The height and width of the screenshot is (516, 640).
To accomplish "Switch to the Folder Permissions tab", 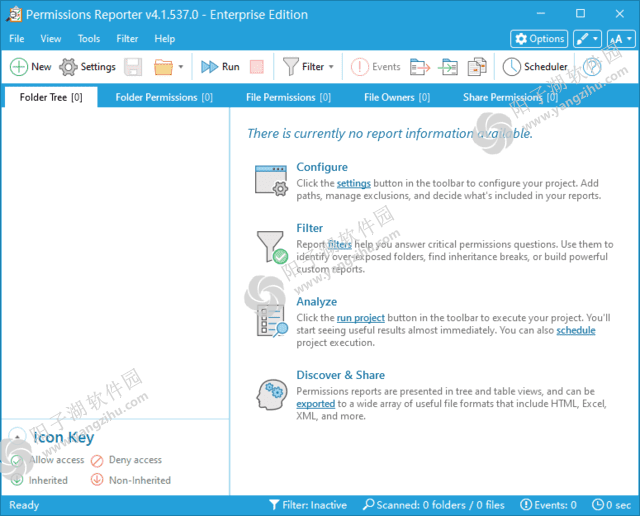I will coord(164,97).
